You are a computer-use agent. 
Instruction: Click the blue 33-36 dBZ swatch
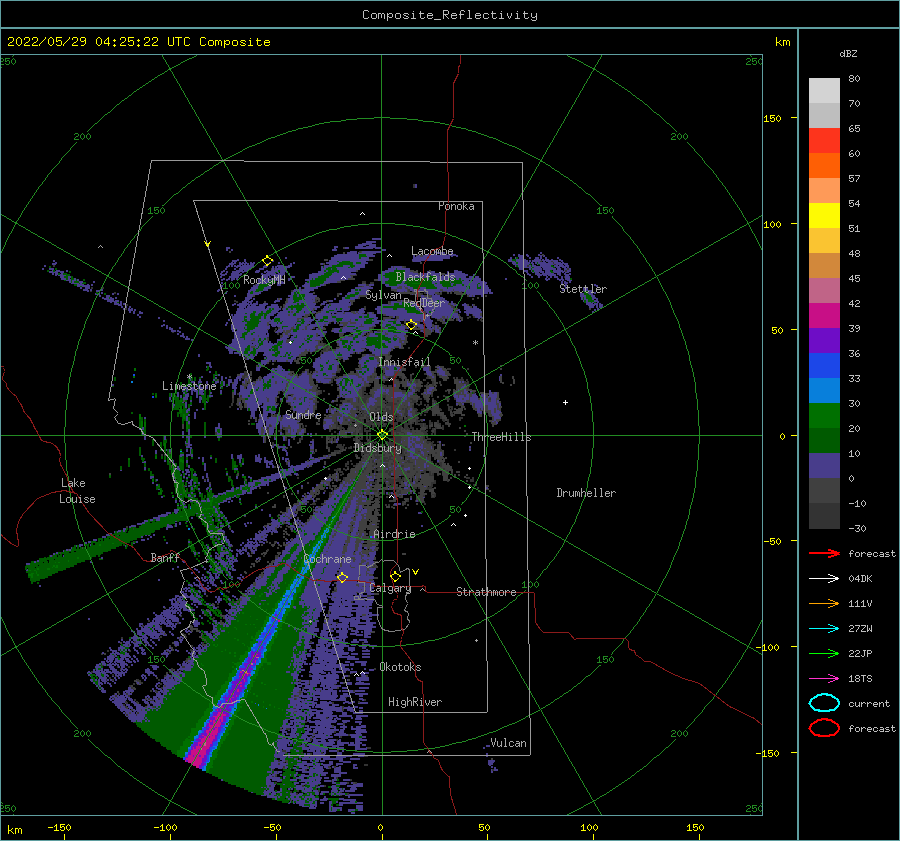click(824, 366)
